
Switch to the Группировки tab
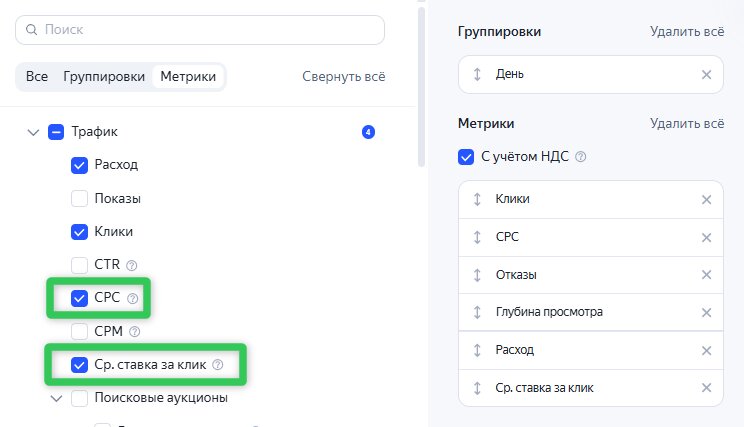tap(104, 76)
